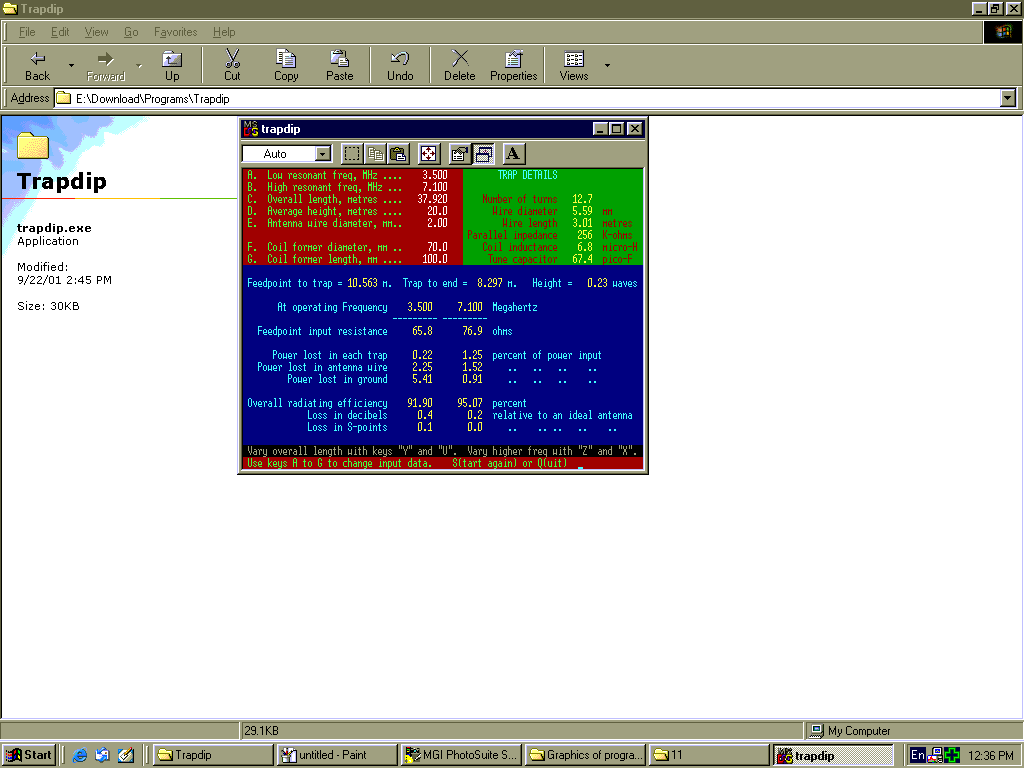Click the Trapdip folder icon in left pane

[33, 146]
